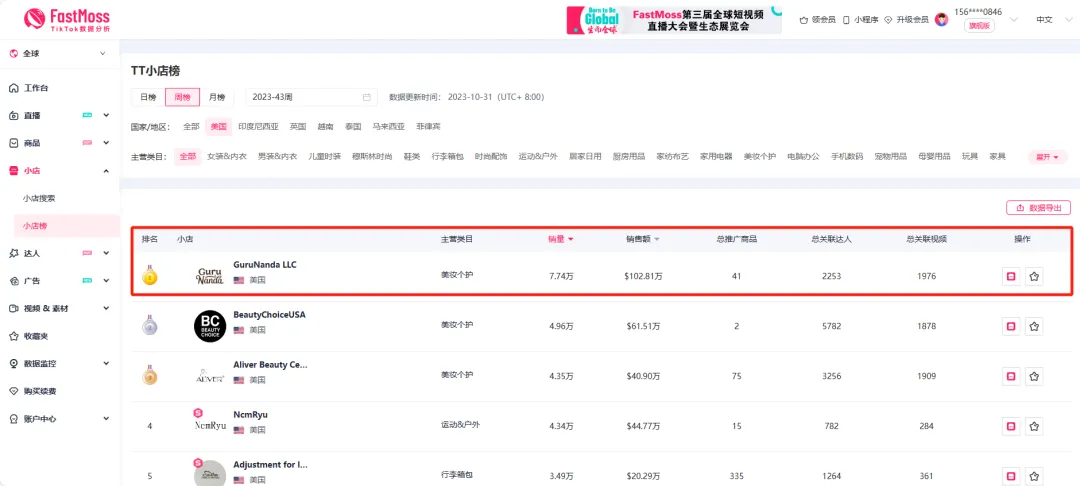1080x486 pixels.
Task: Expand the 直播 sidebar menu
Action: click(106, 116)
